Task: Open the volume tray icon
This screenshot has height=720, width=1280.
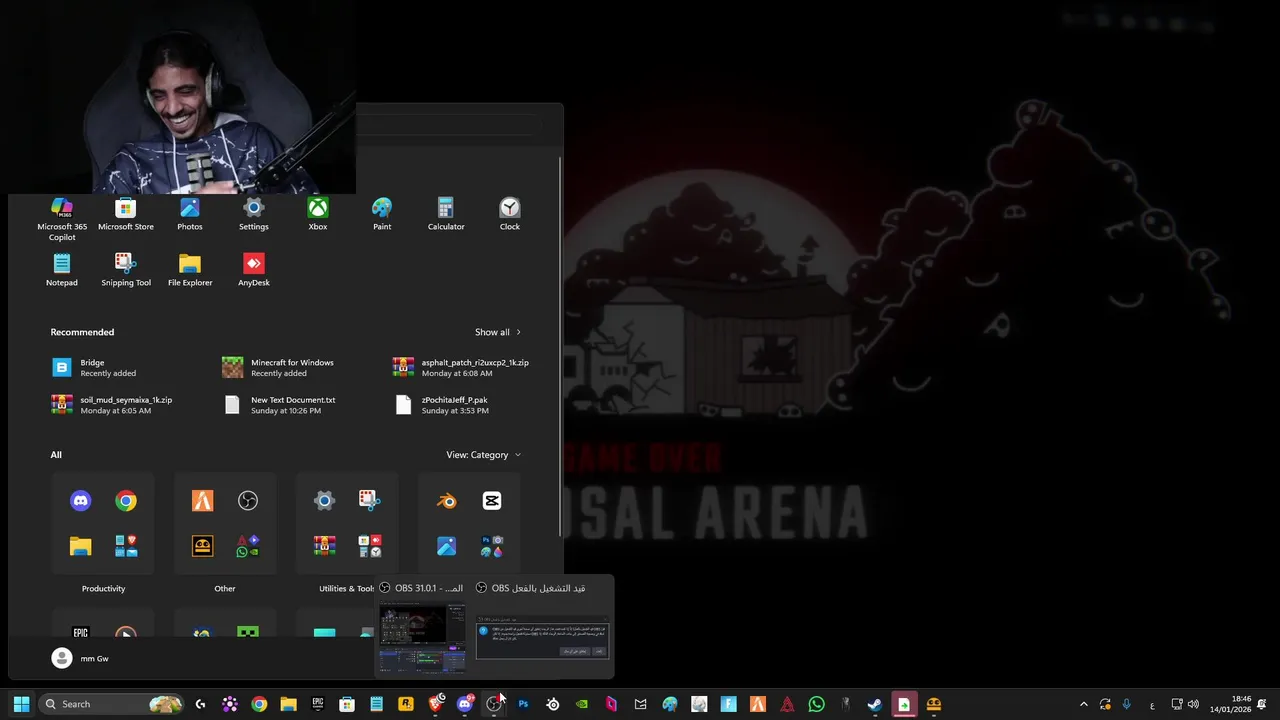Action: 1193,704
